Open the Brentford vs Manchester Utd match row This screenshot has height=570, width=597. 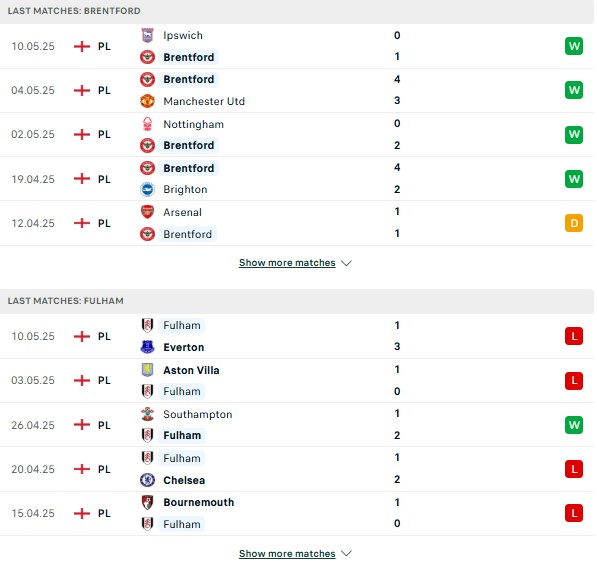click(297, 91)
